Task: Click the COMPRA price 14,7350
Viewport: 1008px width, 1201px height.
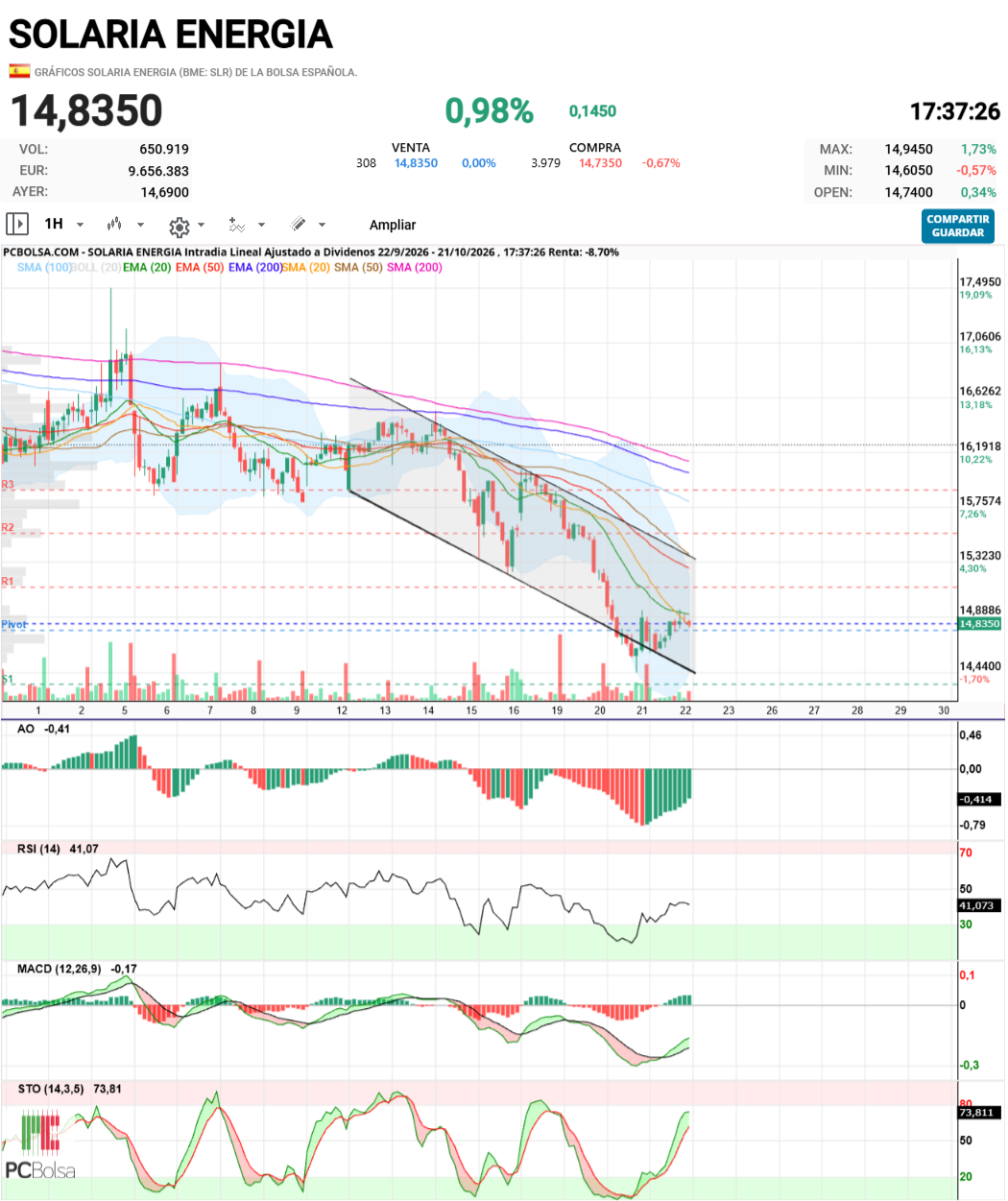Action: click(x=600, y=163)
